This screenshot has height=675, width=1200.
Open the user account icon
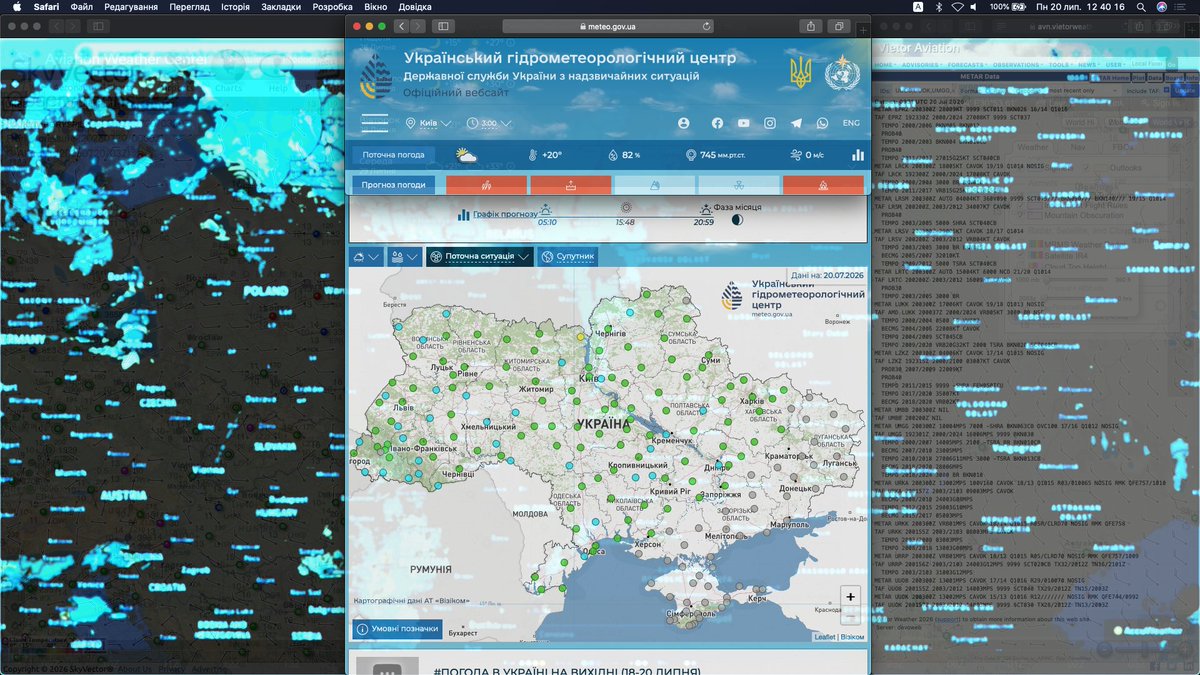[x=684, y=123]
